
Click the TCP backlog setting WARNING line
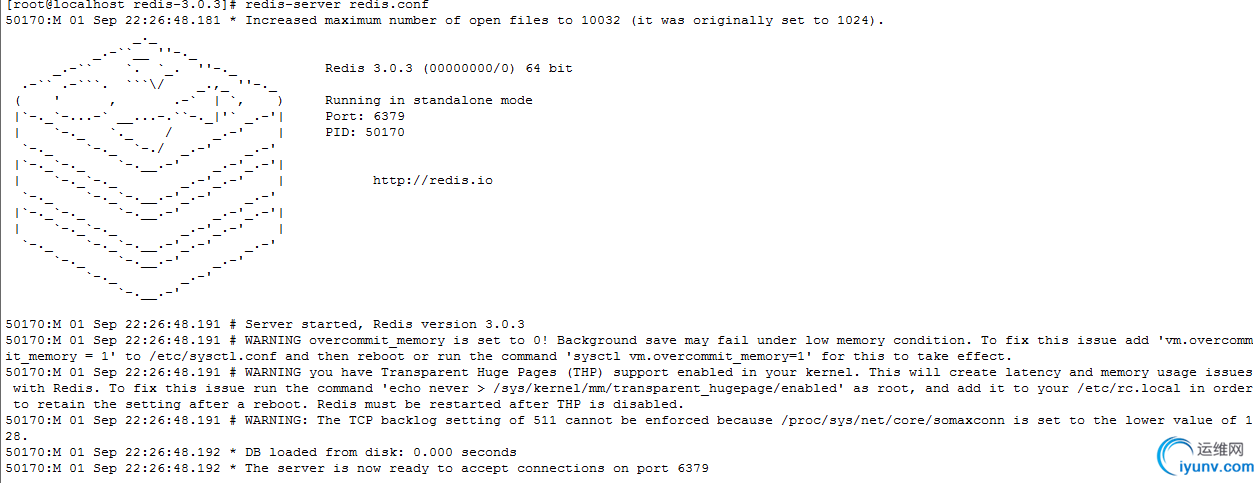point(629,428)
